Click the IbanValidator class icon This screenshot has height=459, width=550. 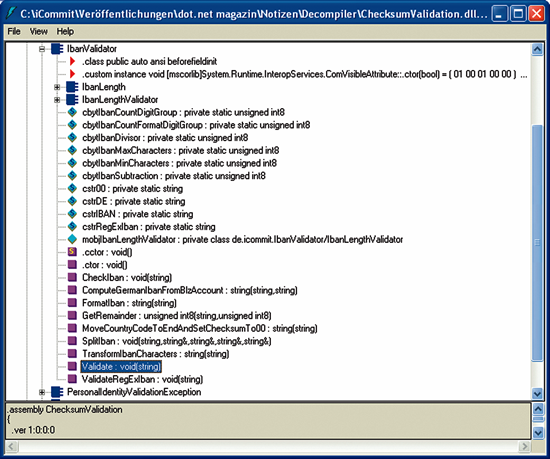(57, 49)
